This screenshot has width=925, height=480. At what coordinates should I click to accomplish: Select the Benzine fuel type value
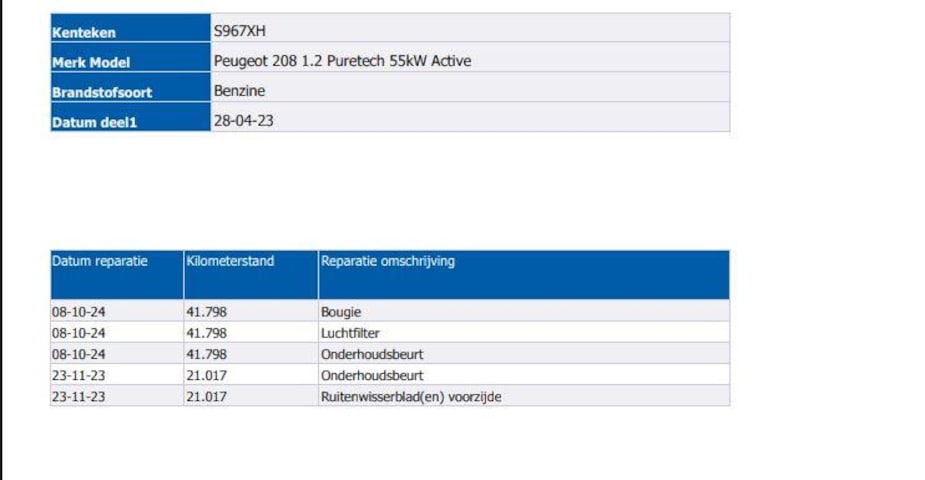pyautogui.click(x=240, y=91)
